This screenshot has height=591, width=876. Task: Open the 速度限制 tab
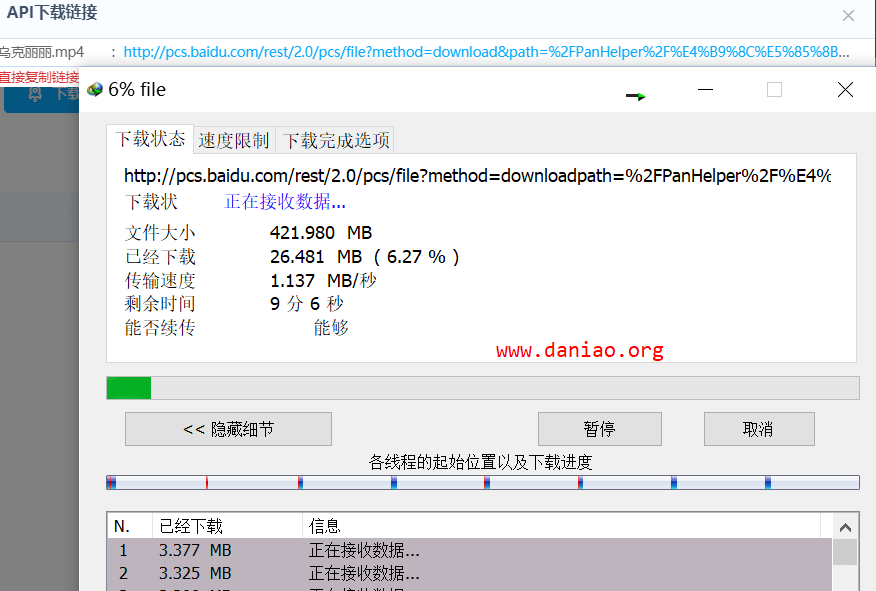click(234, 140)
